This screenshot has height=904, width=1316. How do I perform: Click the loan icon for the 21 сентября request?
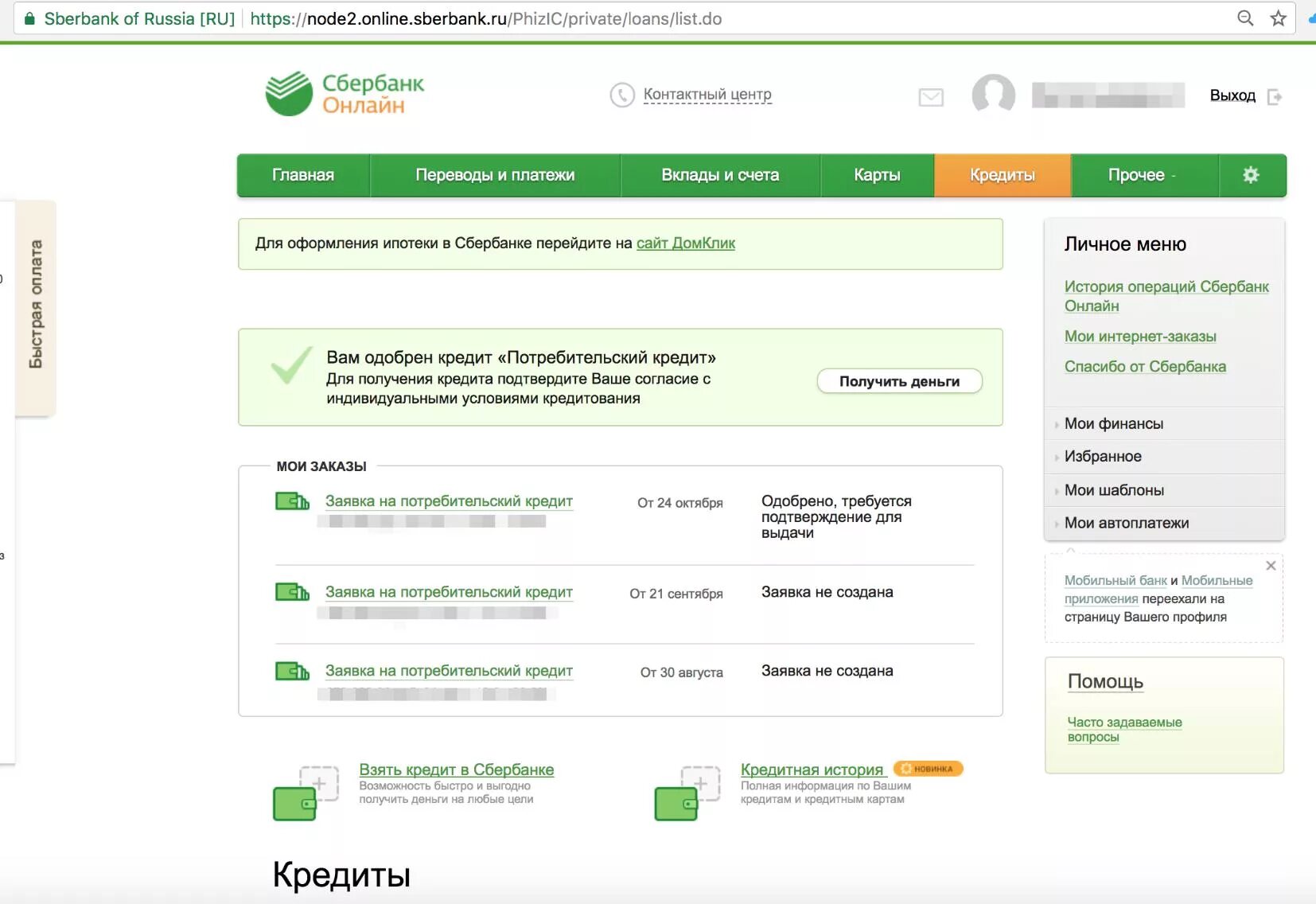292,592
